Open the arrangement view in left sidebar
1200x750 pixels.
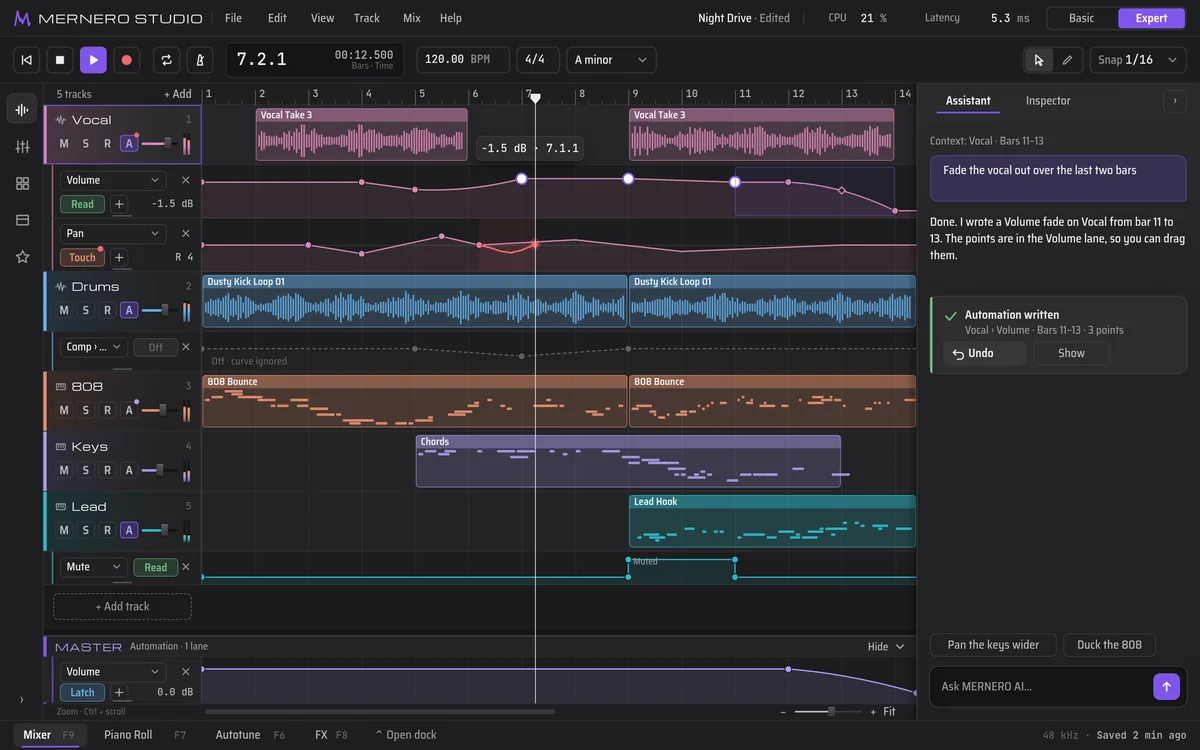point(22,109)
